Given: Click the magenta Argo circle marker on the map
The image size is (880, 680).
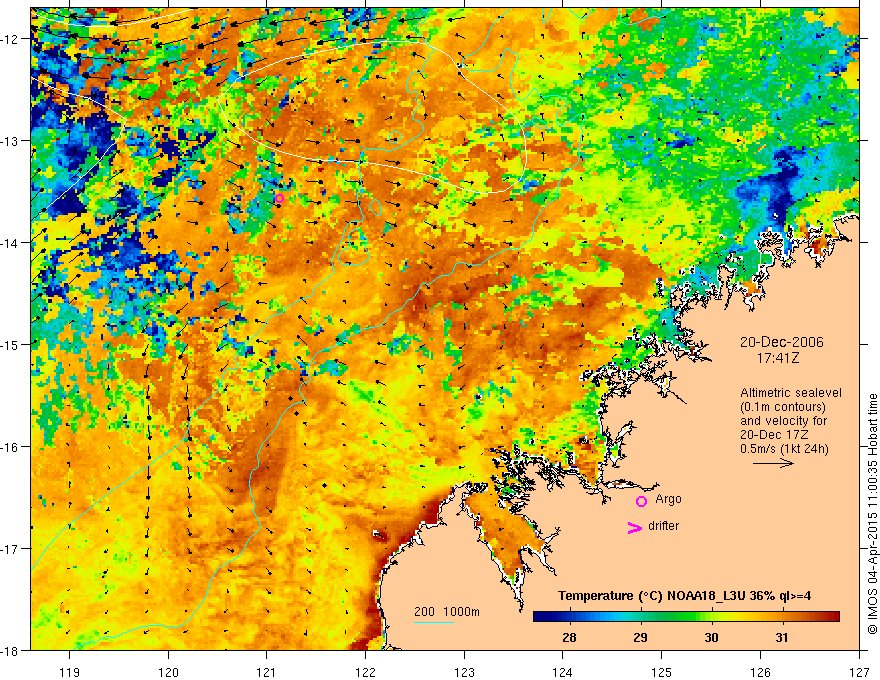Looking at the screenshot, I should coord(279,198).
